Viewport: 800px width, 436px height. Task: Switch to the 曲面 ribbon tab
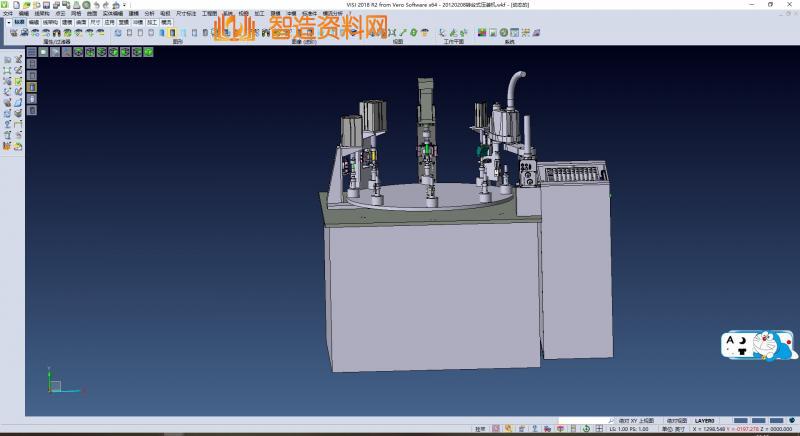(81, 21)
